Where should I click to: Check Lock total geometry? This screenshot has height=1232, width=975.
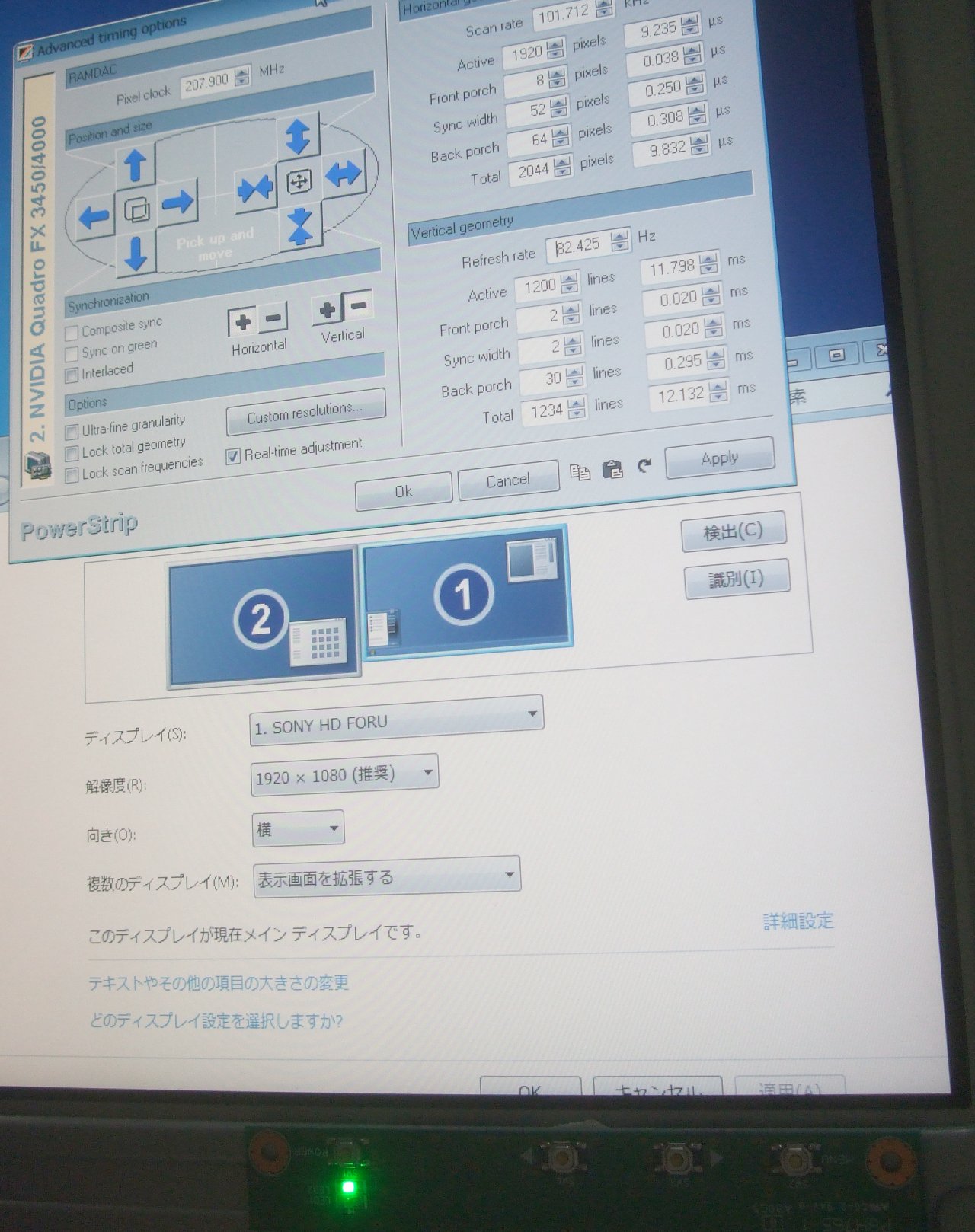coord(72,454)
